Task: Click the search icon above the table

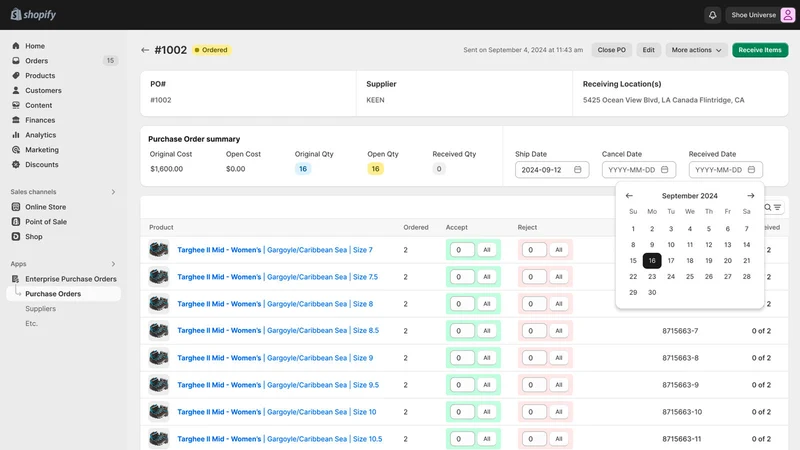Action: (x=767, y=207)
